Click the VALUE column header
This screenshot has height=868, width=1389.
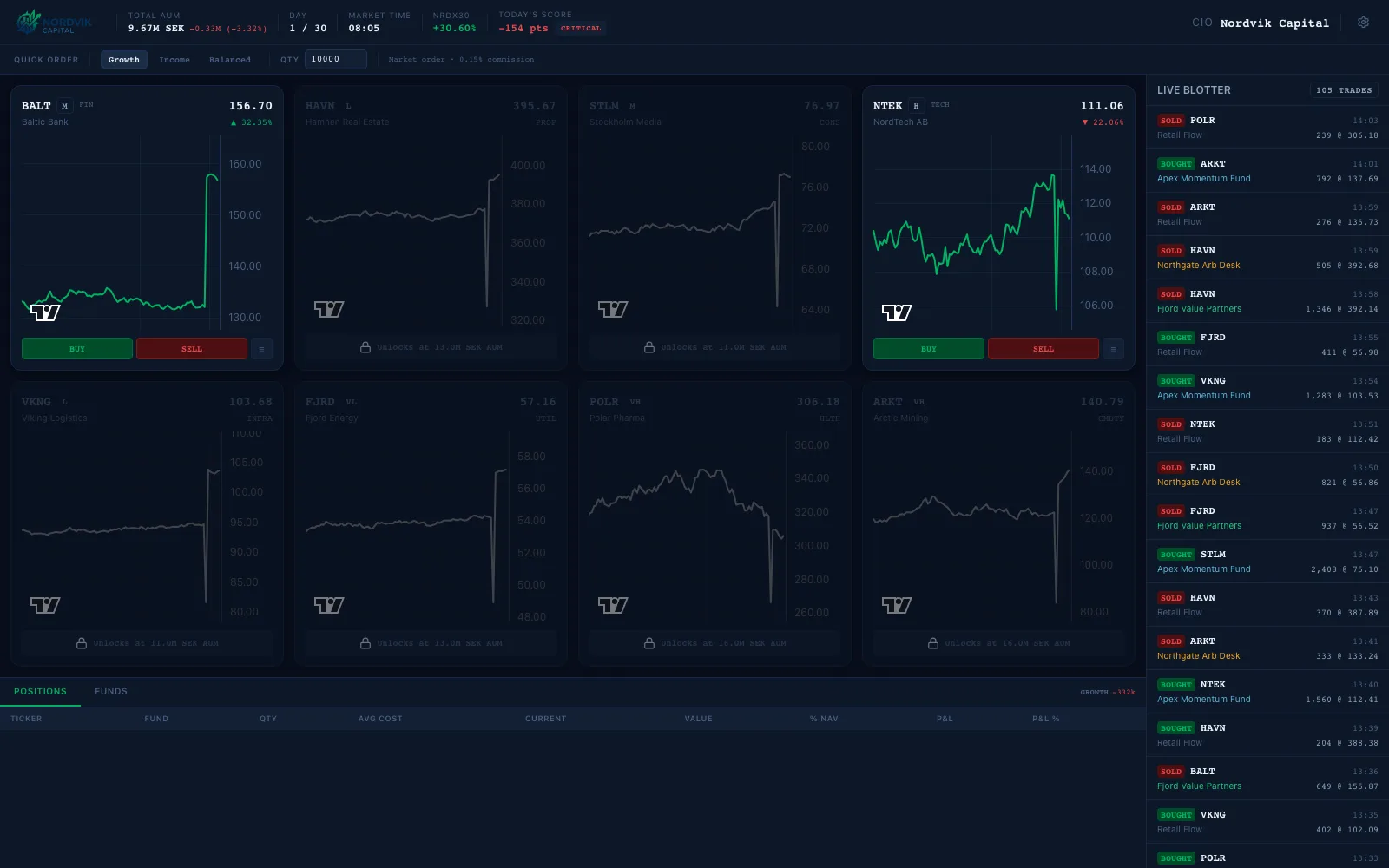[x=698, y=719]
